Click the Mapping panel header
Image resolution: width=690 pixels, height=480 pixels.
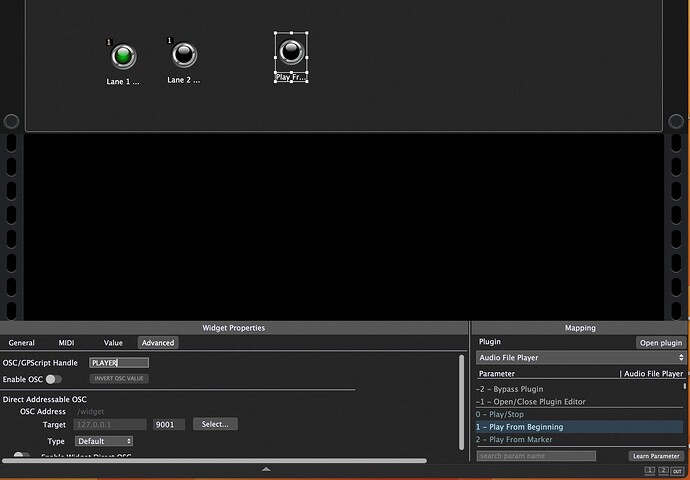point(580,328)
